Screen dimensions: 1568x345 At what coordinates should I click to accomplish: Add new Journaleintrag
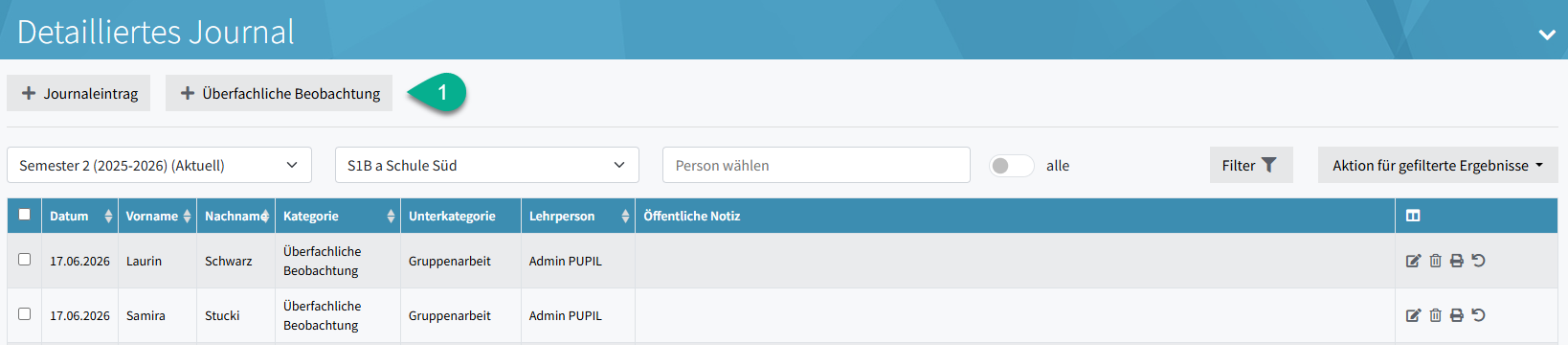coord(78,93)
